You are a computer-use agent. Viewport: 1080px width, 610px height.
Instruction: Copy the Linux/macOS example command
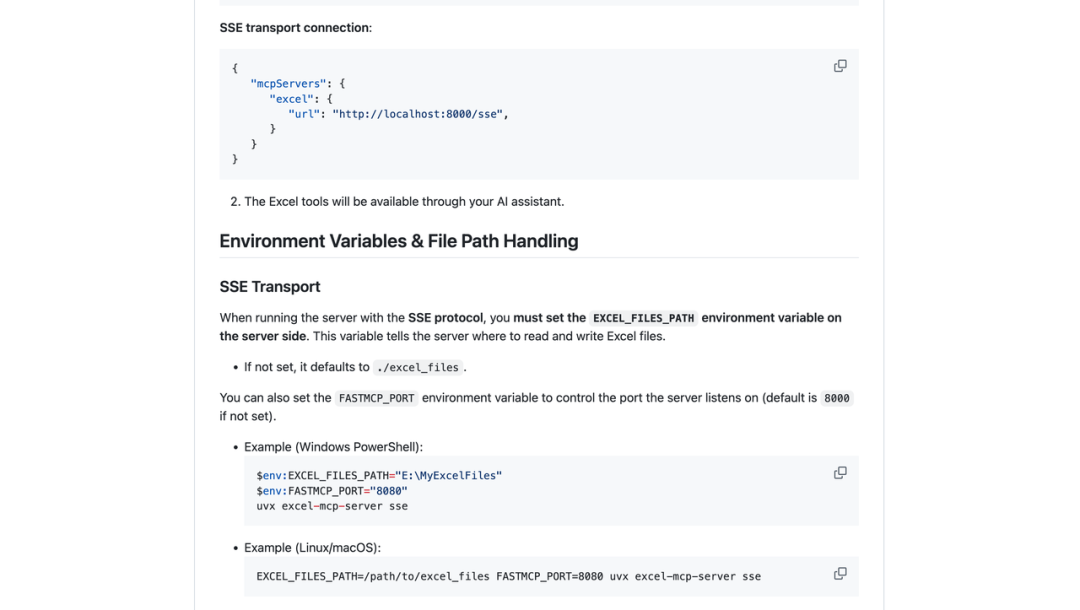pos(840,574)
